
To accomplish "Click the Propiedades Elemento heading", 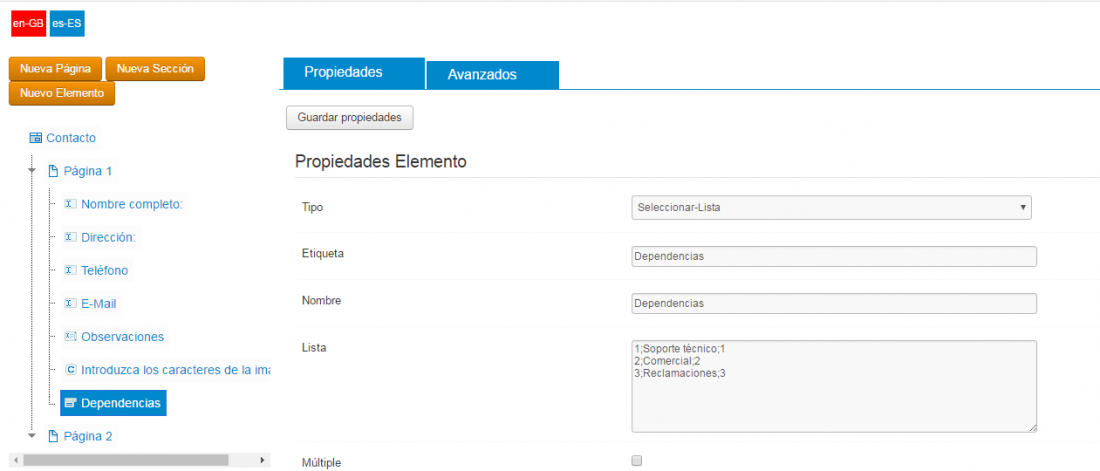I will click(380, 161).
